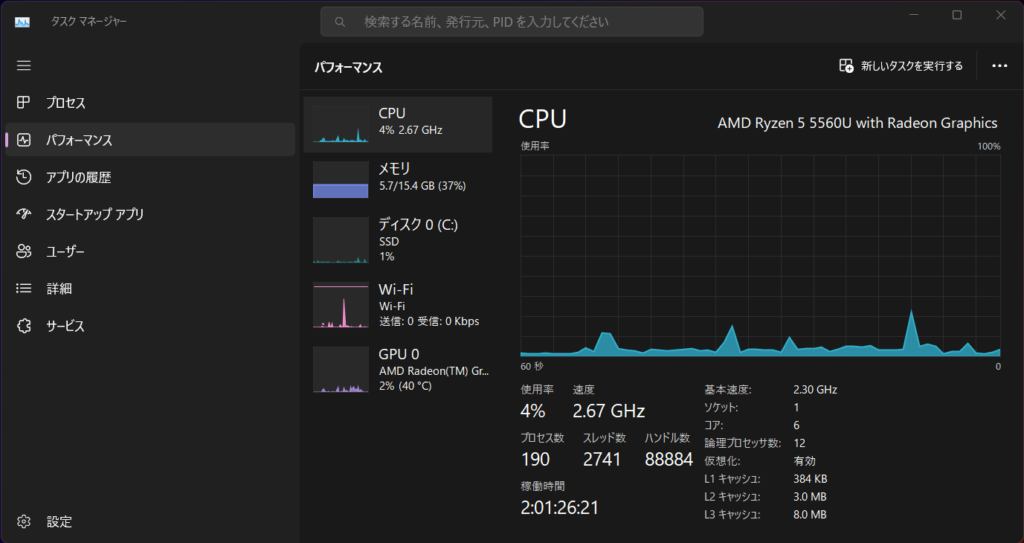Image resolution: width=1024 pixels, height=543 pixels.
Task: Close the Task Manager window
Action: (x=1000, y=14)
